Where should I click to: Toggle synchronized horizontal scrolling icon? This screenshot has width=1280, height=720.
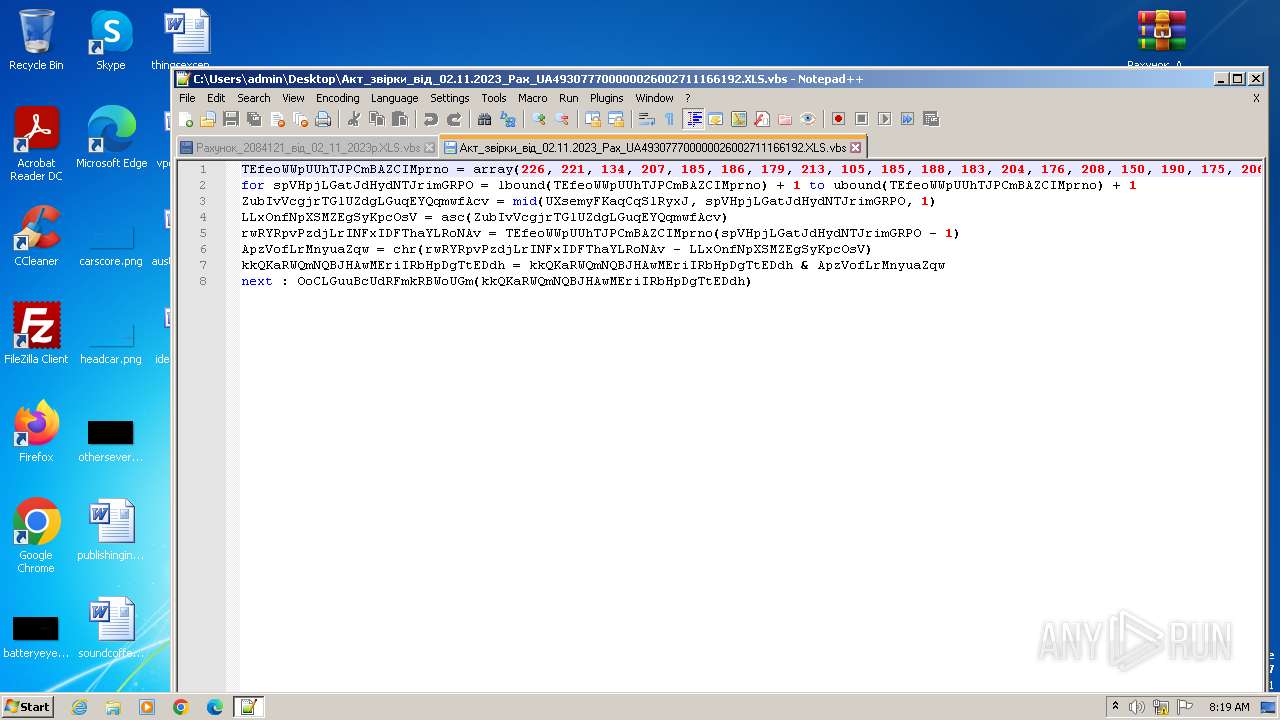pos(616,119)
